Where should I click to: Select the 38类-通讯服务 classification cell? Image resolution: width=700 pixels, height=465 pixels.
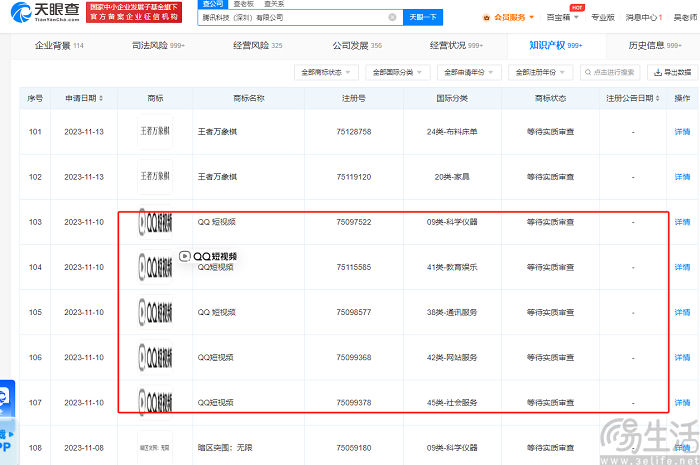(x=452, y=312)
